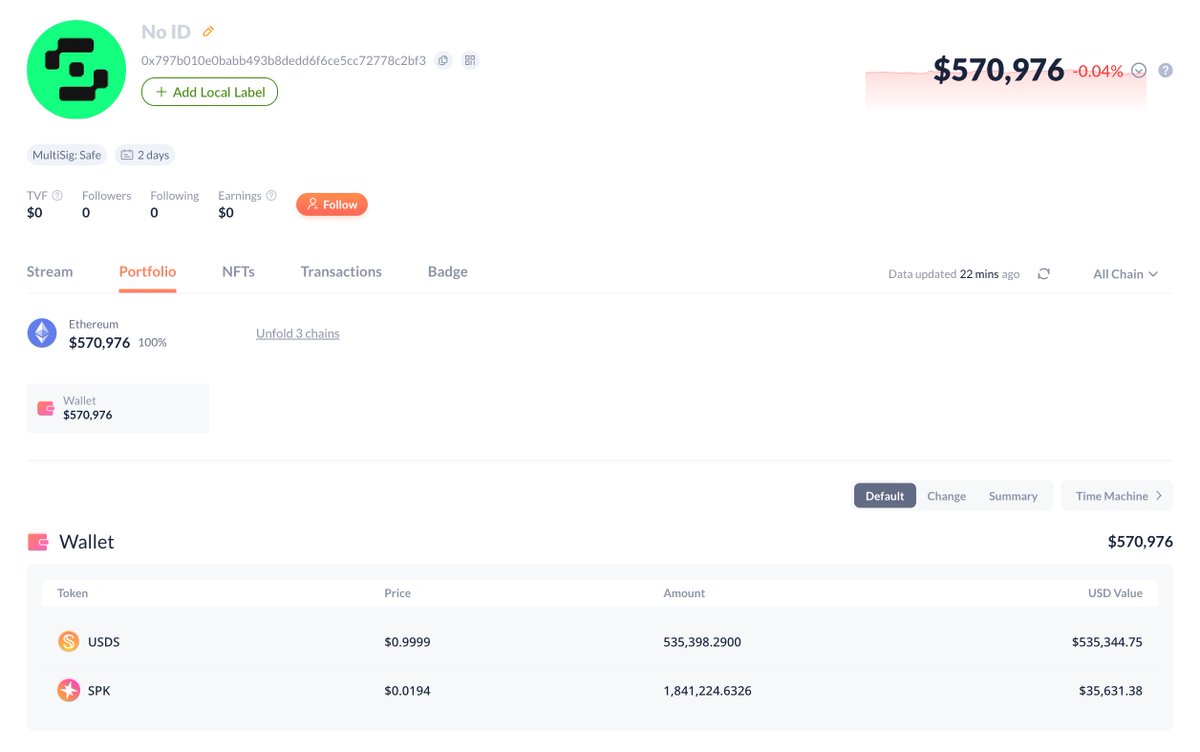Click the Add Local Label button
Screen dimensions: 1200x752
coord(210,92)
